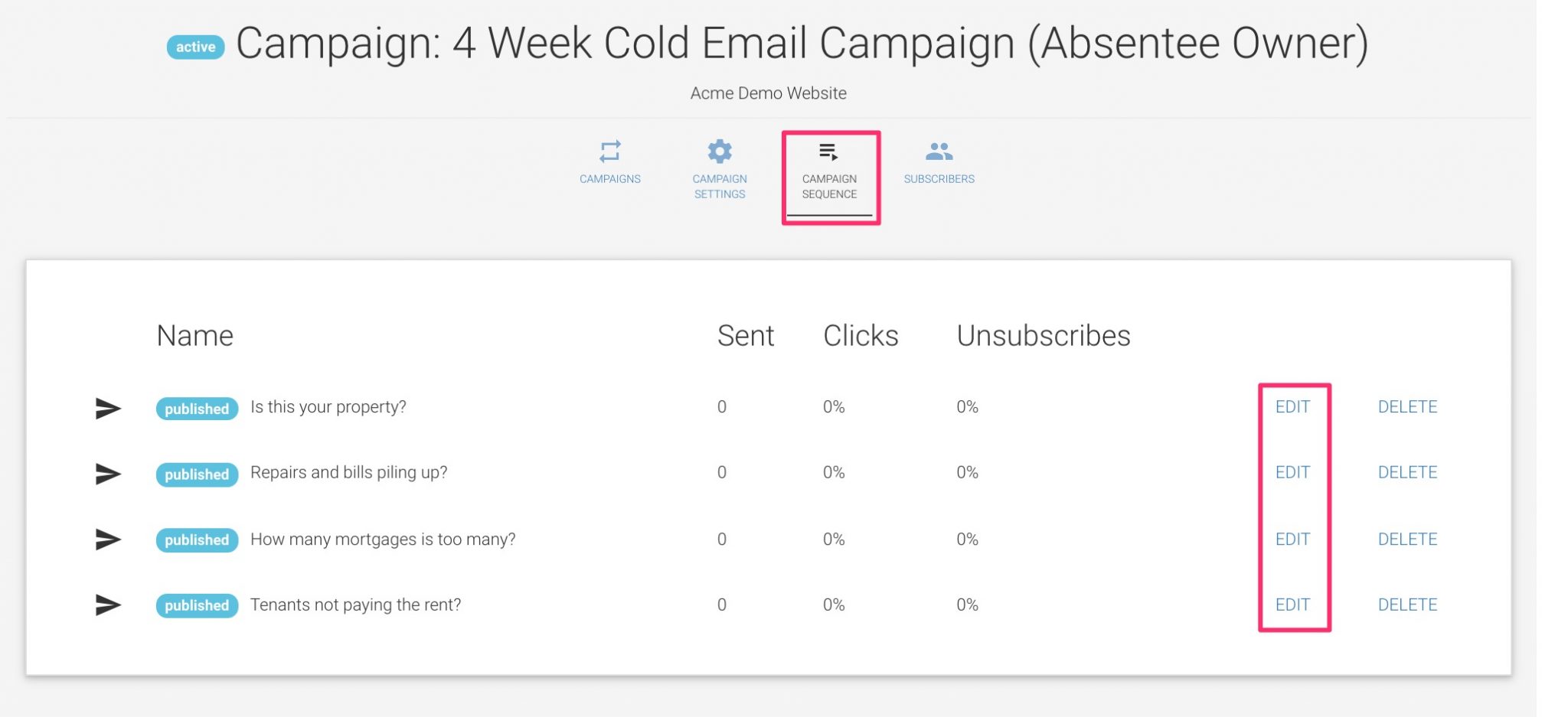The width and height of the screenshot is (1568, 717).
Task: Delete 'How many mortgages is too many?' email
Action: 1407,539
